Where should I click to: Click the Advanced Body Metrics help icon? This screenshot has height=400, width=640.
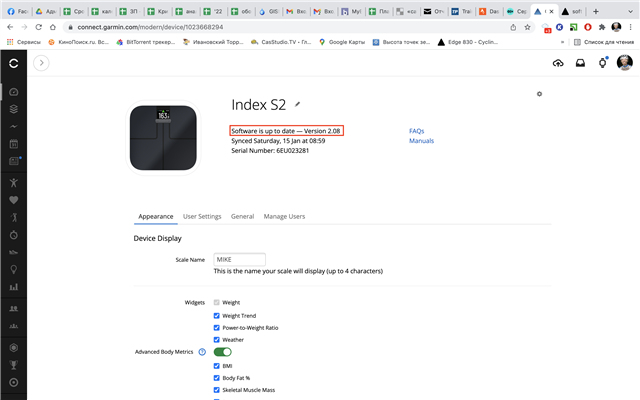(202, 352)
